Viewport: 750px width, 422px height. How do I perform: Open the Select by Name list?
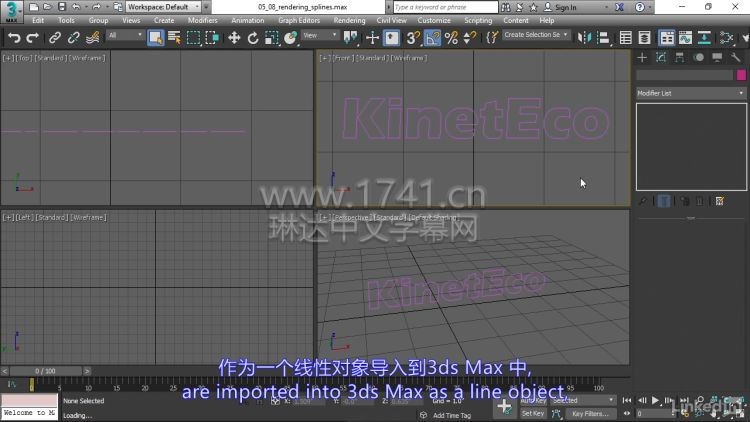pyautogui.click(x=174, y=37)
